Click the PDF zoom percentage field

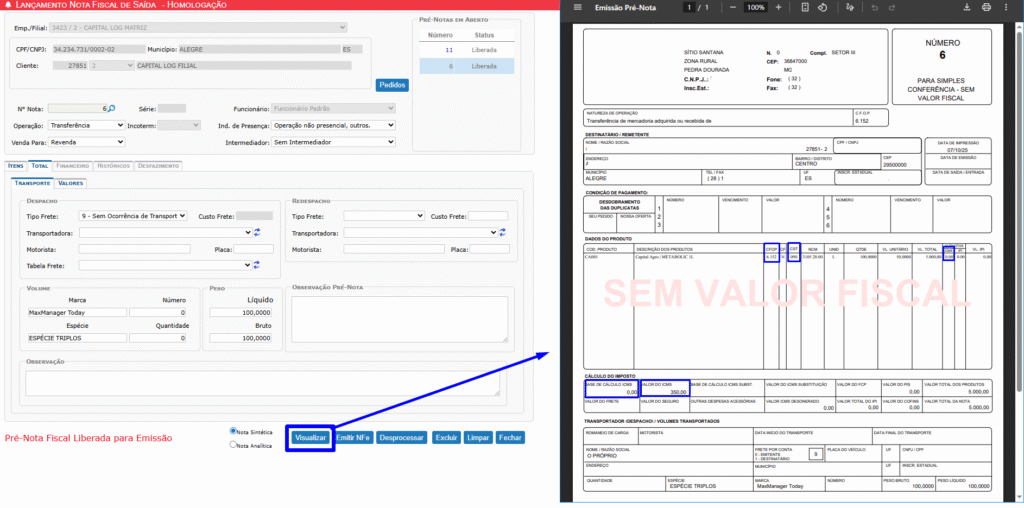(756, 7)
